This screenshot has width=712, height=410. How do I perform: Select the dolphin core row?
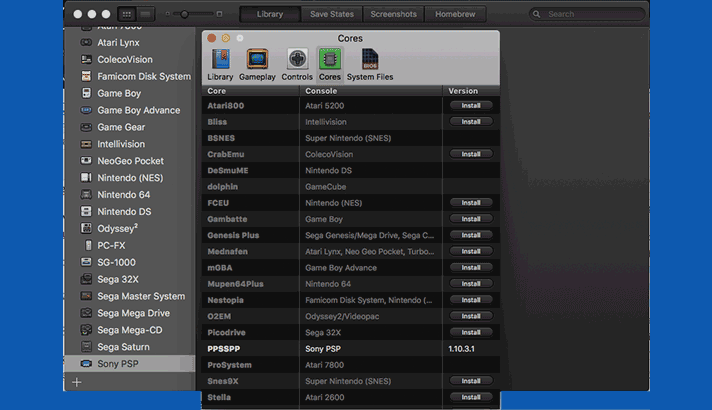(x=351, y=187)
